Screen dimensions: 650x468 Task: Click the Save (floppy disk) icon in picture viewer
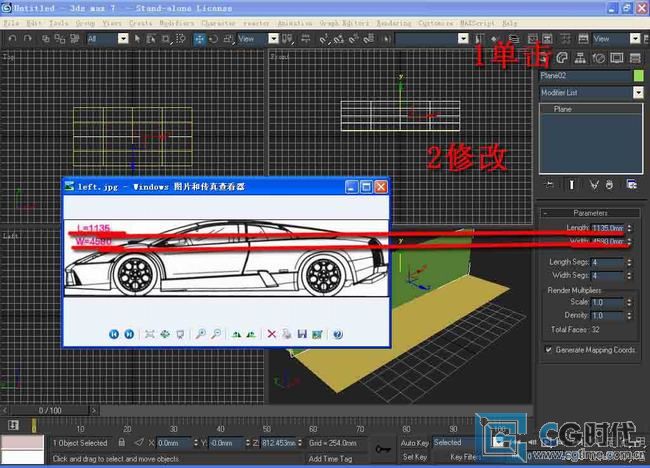(302, 334)
